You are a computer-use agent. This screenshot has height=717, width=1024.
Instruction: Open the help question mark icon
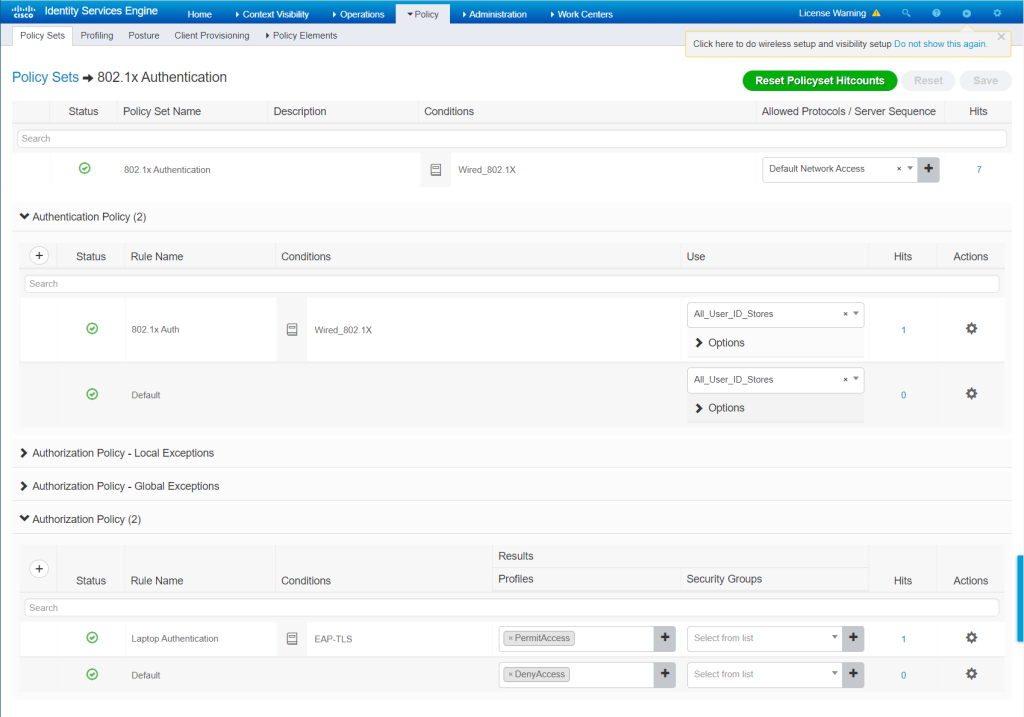936,13
